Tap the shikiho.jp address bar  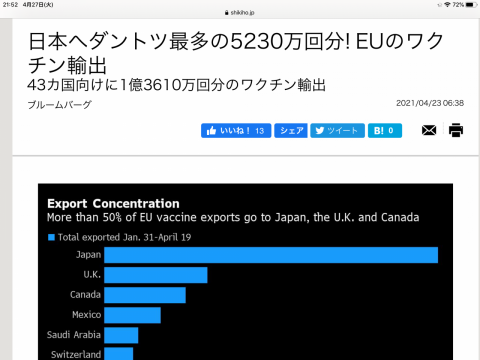pyautogui.click(x=240, y=13)
